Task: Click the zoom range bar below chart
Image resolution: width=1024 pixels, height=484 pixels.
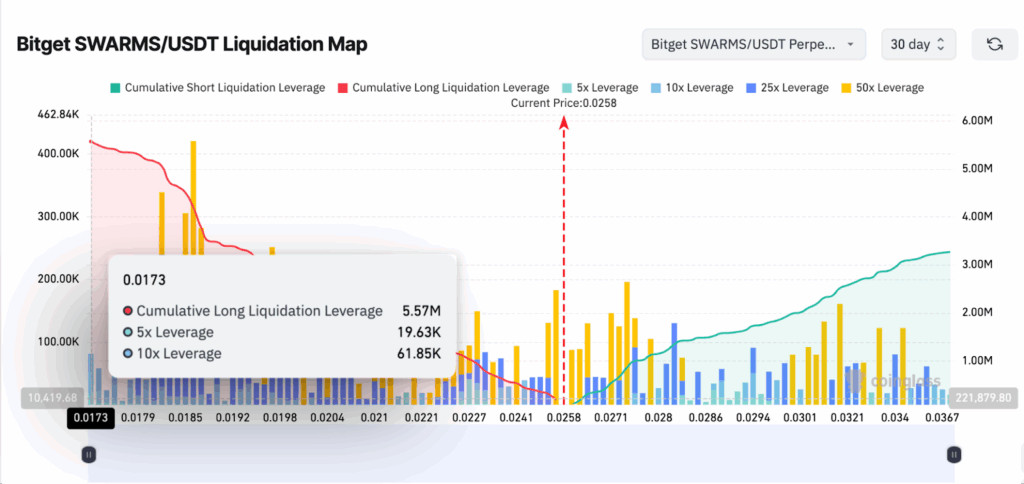Action: click(x=522, y=455)
